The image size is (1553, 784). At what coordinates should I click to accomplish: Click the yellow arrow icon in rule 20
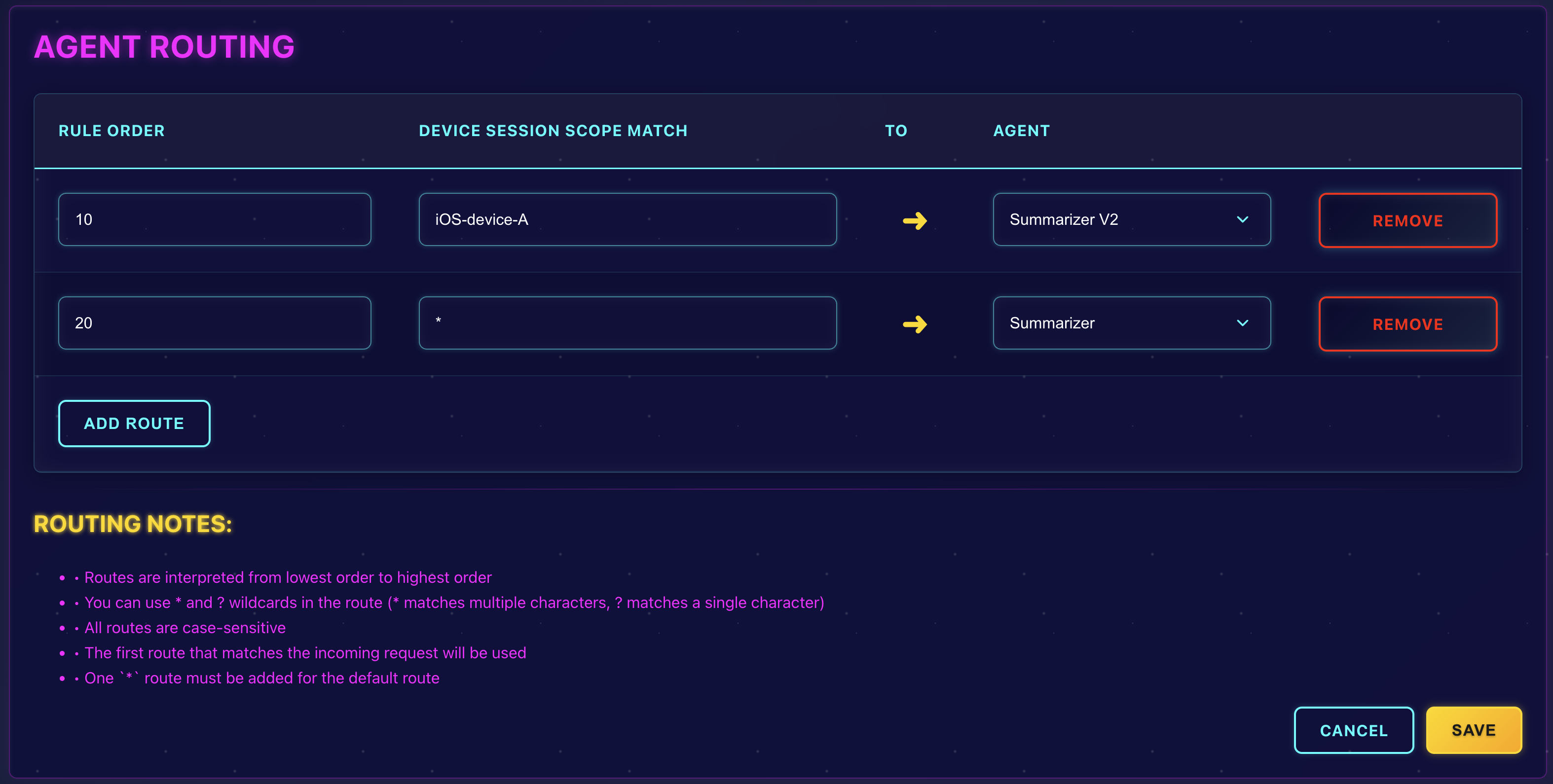pyautogui.click(x=913, y=323)
